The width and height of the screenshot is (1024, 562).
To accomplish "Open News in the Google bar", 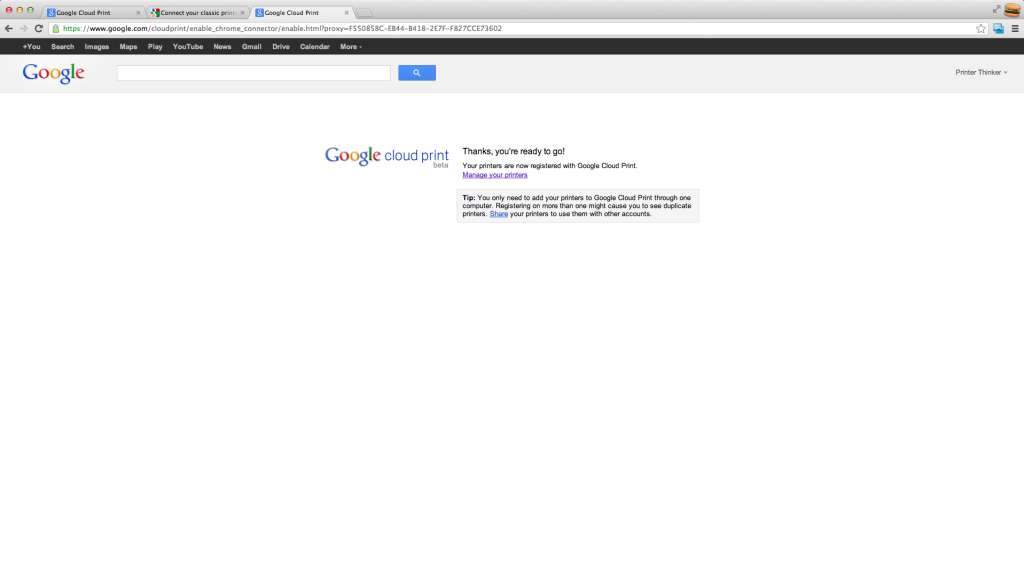I will [222, 47].
